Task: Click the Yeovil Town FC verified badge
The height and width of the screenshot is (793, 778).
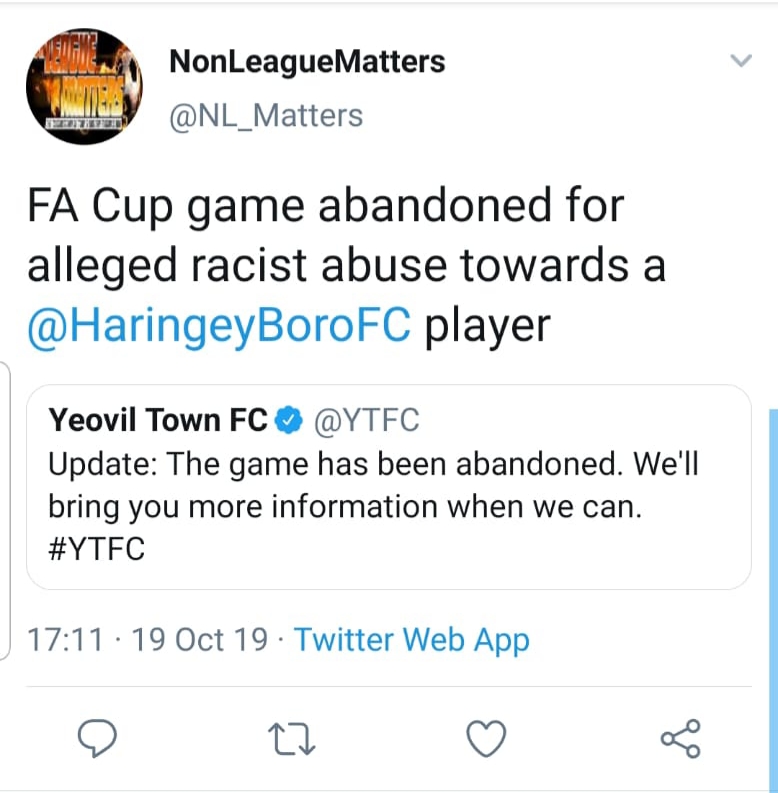Action: coord(289,420)
